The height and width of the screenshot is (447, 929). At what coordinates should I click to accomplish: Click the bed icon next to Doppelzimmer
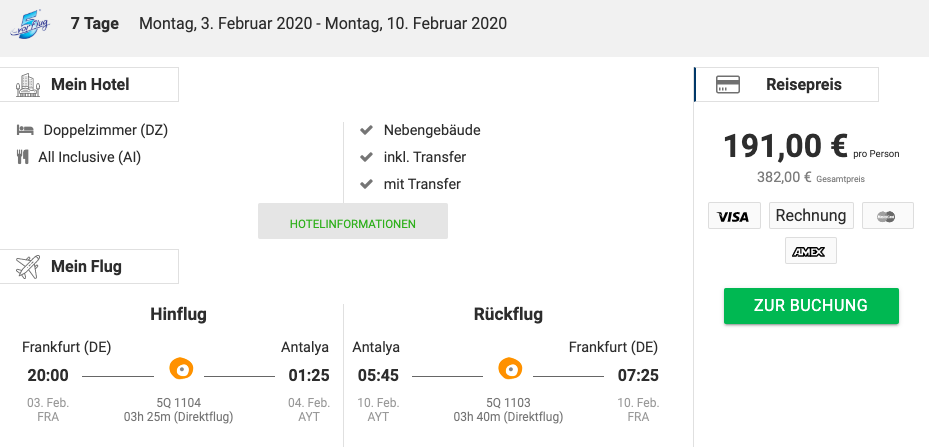coord(25,130)
